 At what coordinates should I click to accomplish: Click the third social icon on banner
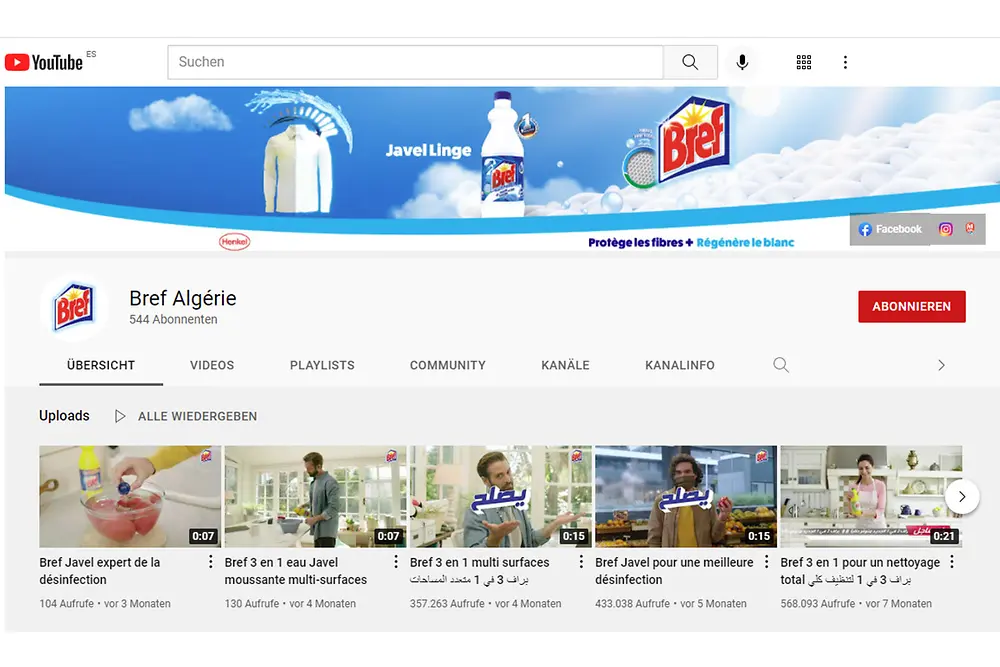970,228
